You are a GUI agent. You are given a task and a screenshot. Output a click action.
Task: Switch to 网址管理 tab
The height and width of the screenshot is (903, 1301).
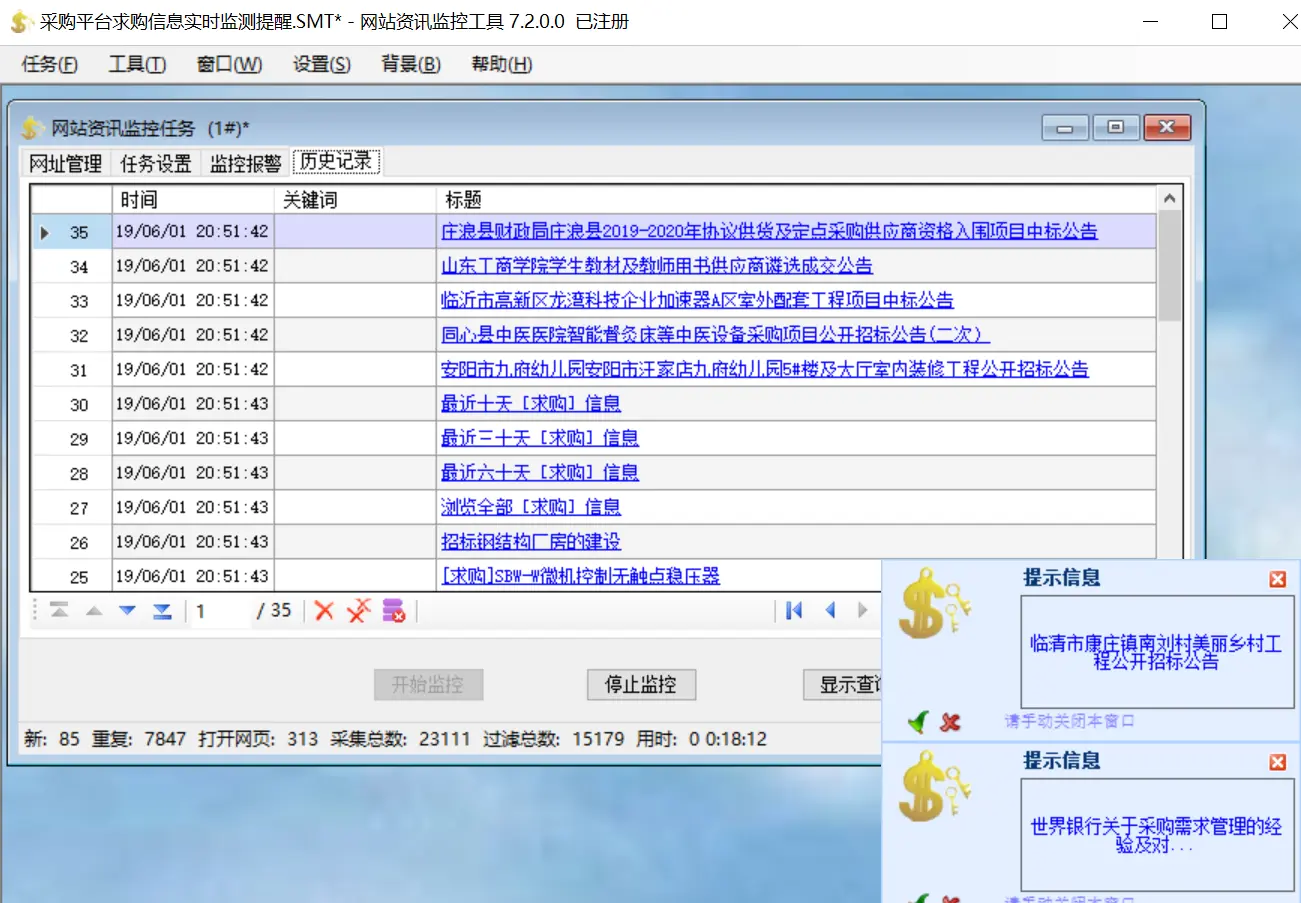[x=66, y=163]
